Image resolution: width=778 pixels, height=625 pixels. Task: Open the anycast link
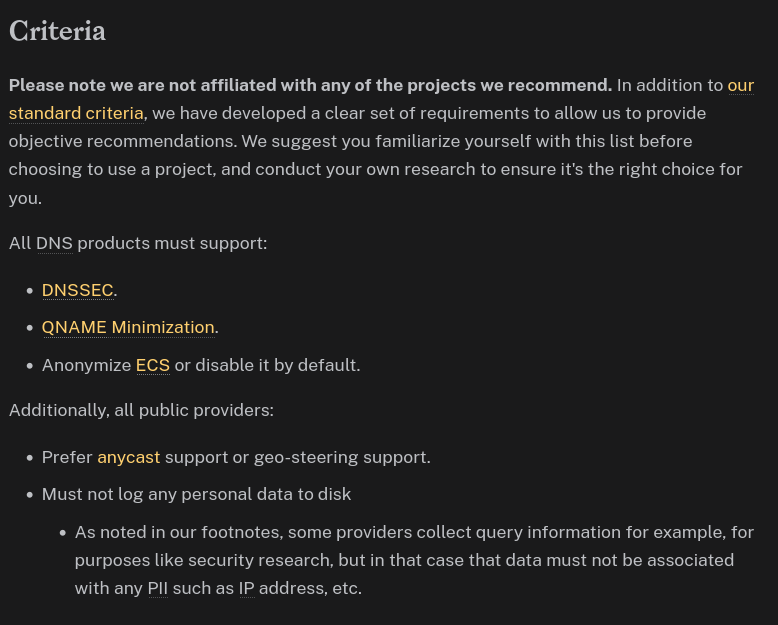click(x=128, y=457)
